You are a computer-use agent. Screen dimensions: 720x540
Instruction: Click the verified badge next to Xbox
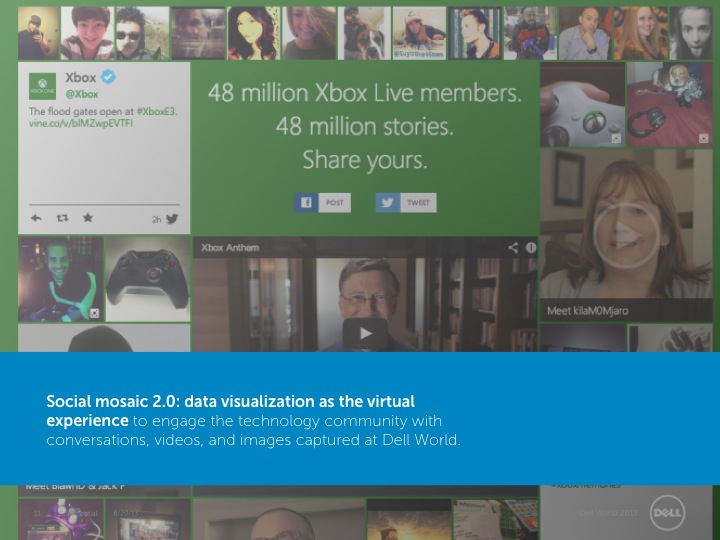pyautogui.click(x=108, y=77)
